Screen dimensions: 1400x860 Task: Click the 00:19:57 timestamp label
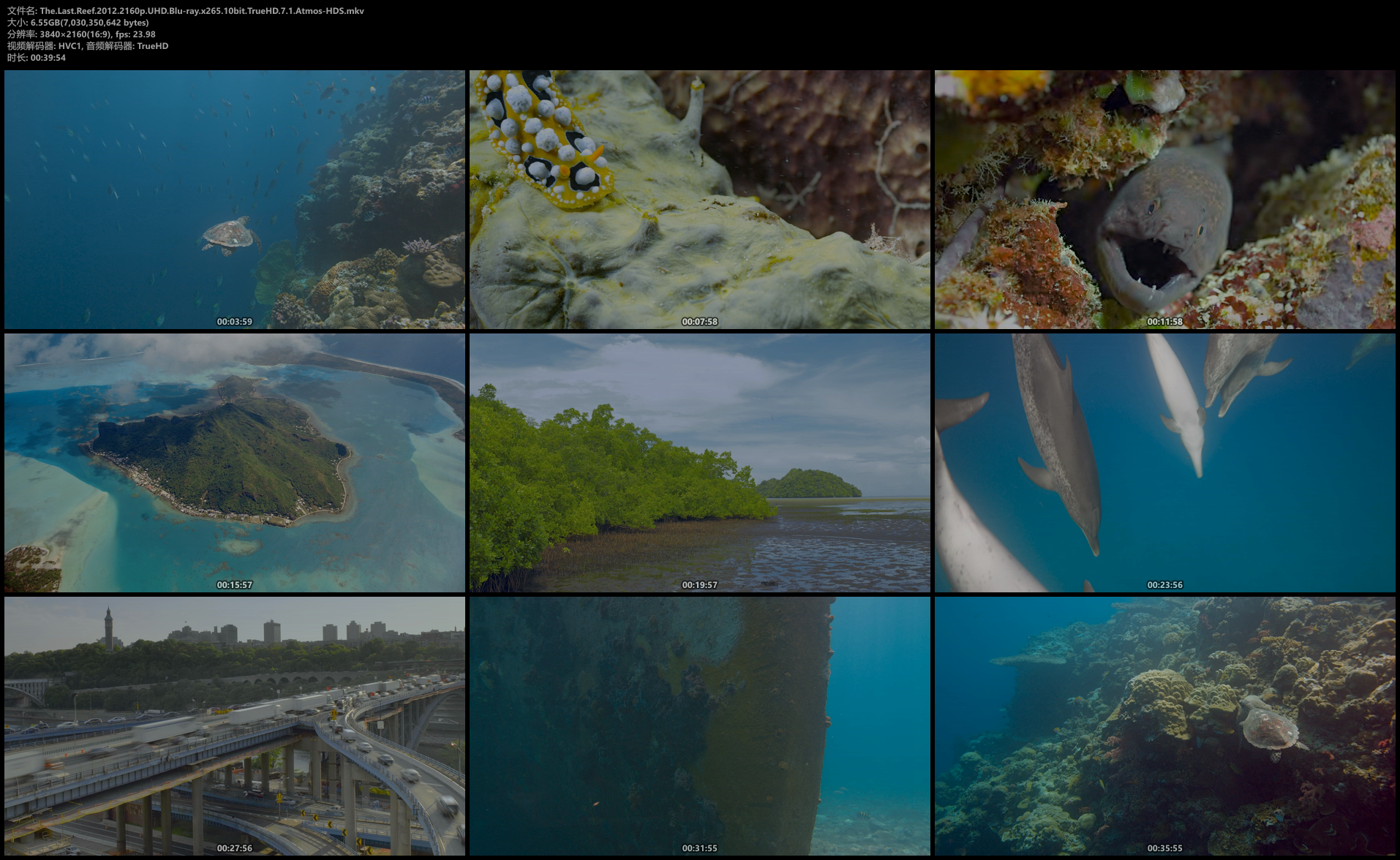[x=699, y=585]
